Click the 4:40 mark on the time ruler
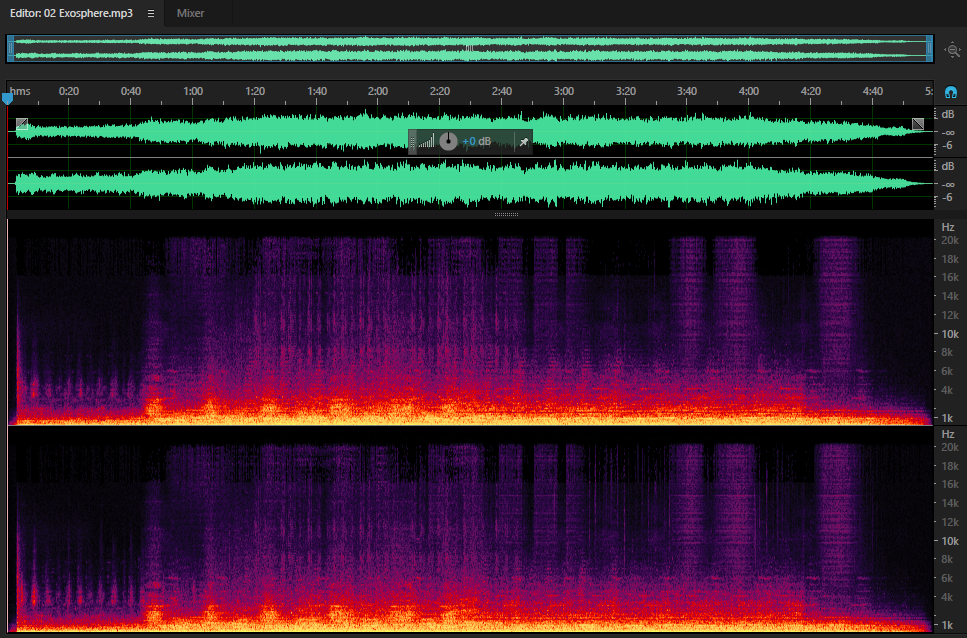967x638 pixels. pos(873,91)
